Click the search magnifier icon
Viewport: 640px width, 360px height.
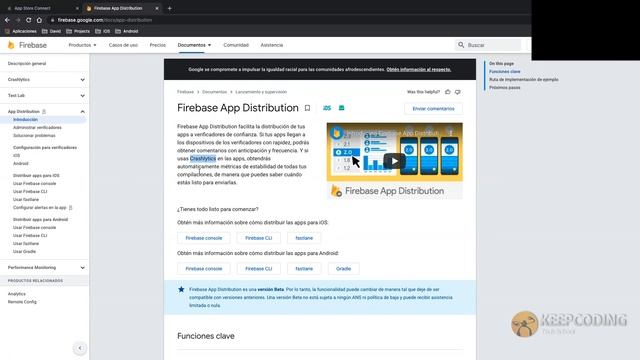[x=461, y=45]
